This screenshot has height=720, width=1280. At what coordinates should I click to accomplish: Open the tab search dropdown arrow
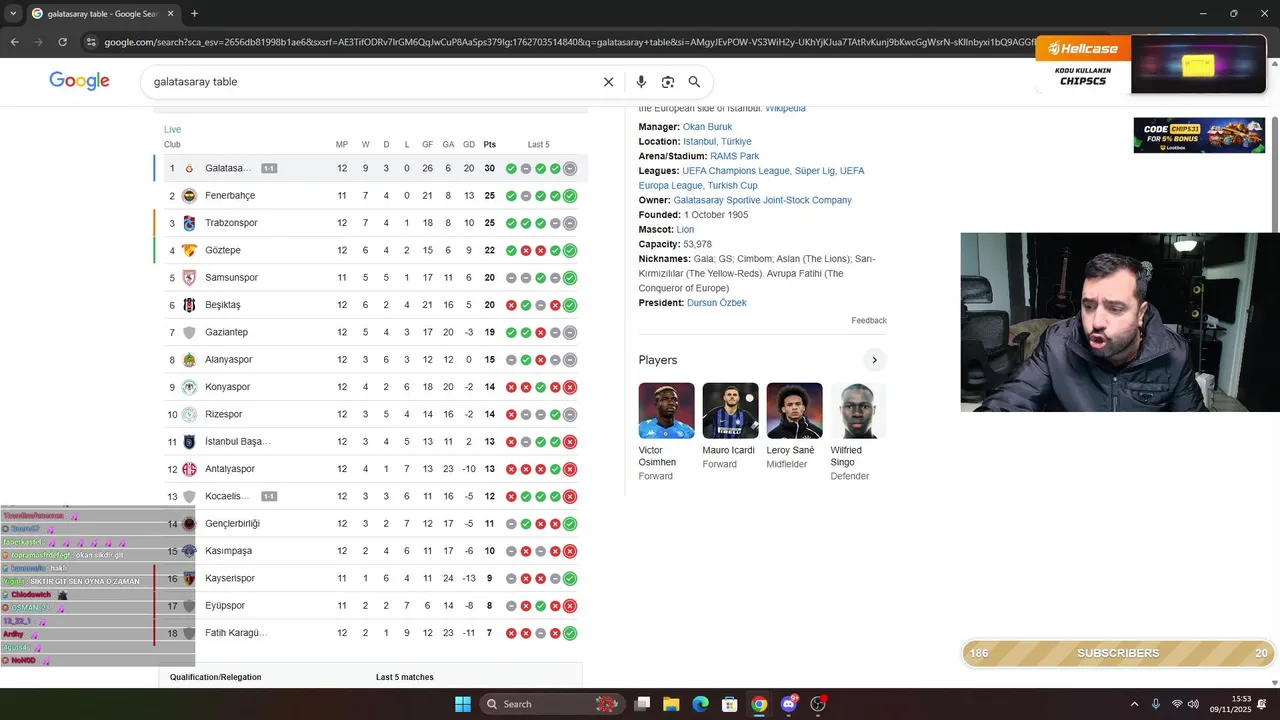(13, 14)
